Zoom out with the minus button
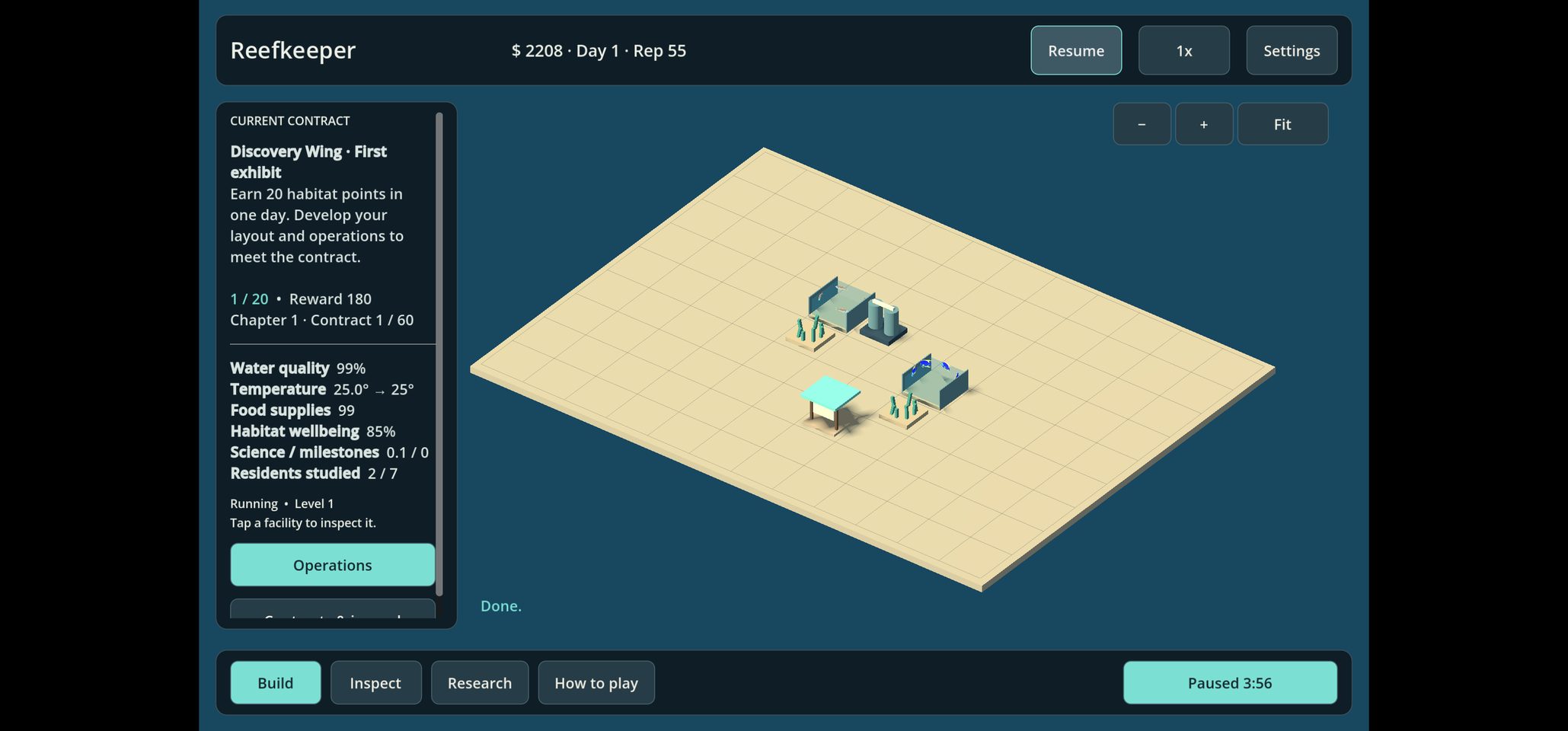The image size is (1568, 731). pyautogui.click(x=1142, y=124)
